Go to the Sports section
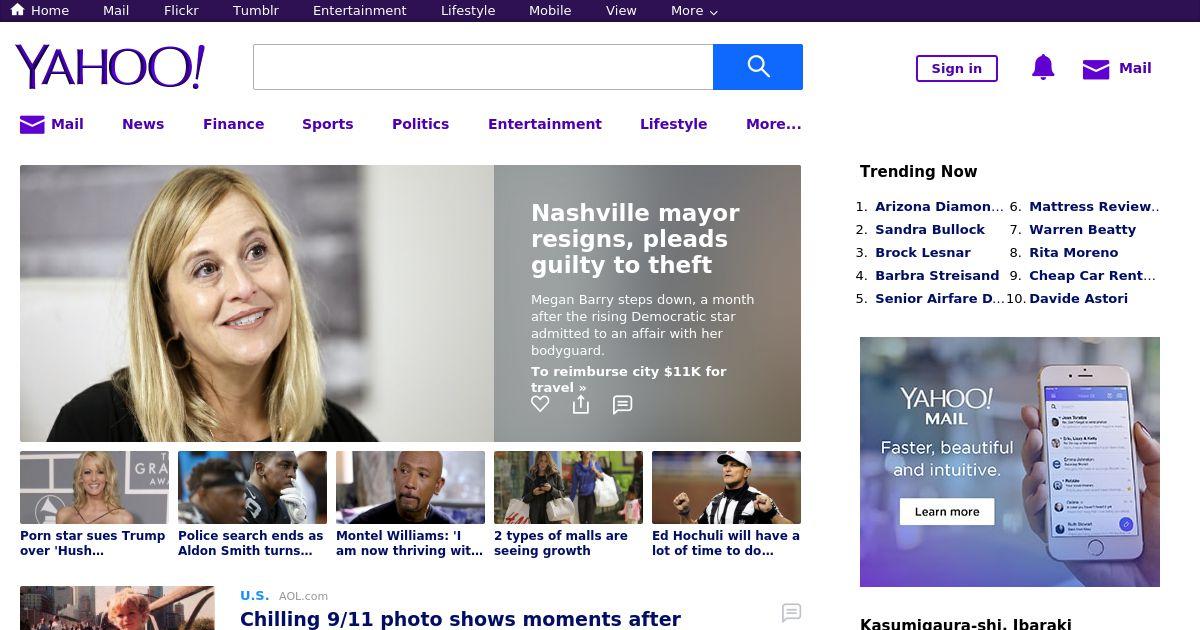 coord(328,124)
